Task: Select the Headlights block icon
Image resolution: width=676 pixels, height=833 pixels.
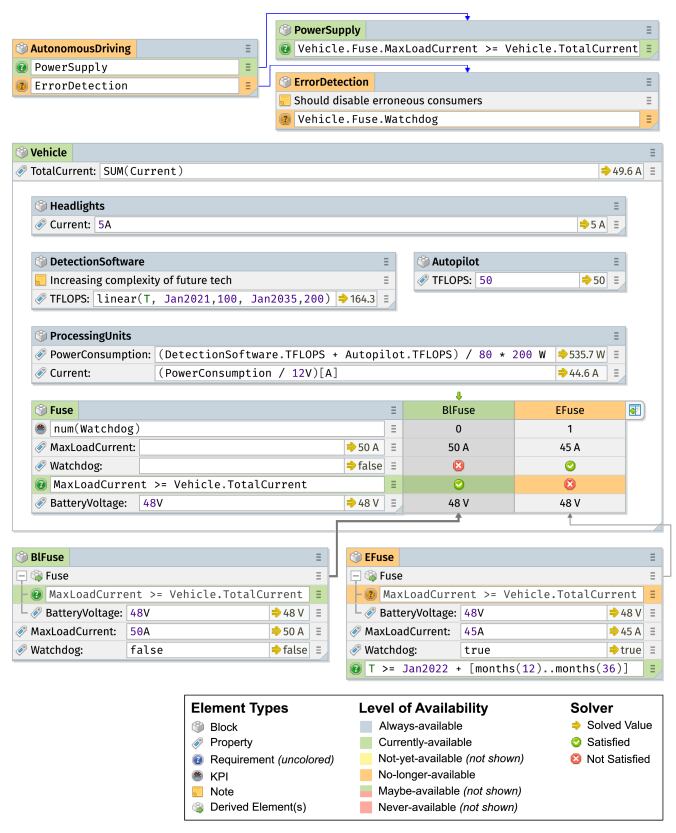Action: pos(40,206)
